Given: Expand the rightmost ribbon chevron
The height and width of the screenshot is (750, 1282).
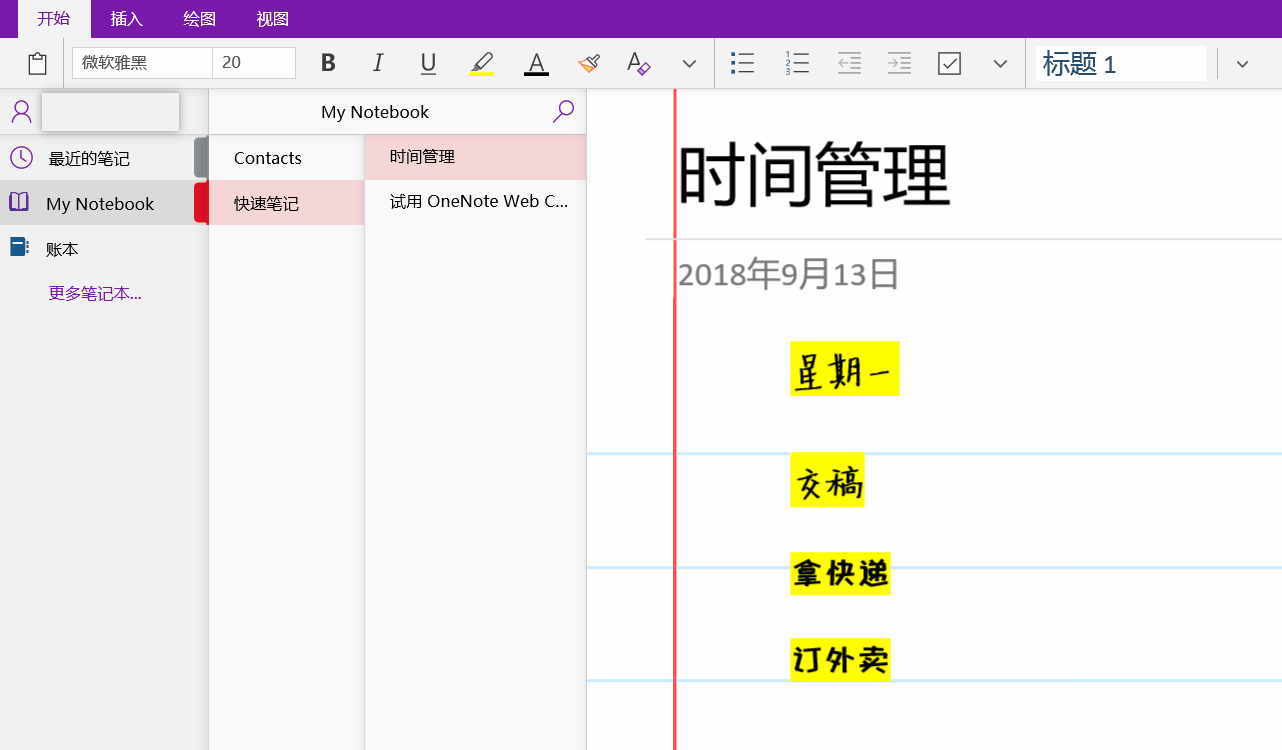Looking at the screenshot, I should [x=1243, y=63].
